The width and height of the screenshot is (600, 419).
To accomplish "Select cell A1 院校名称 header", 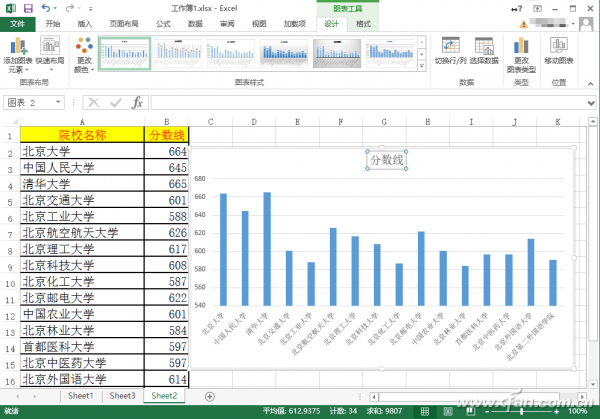I will click(x=82, y=135).
